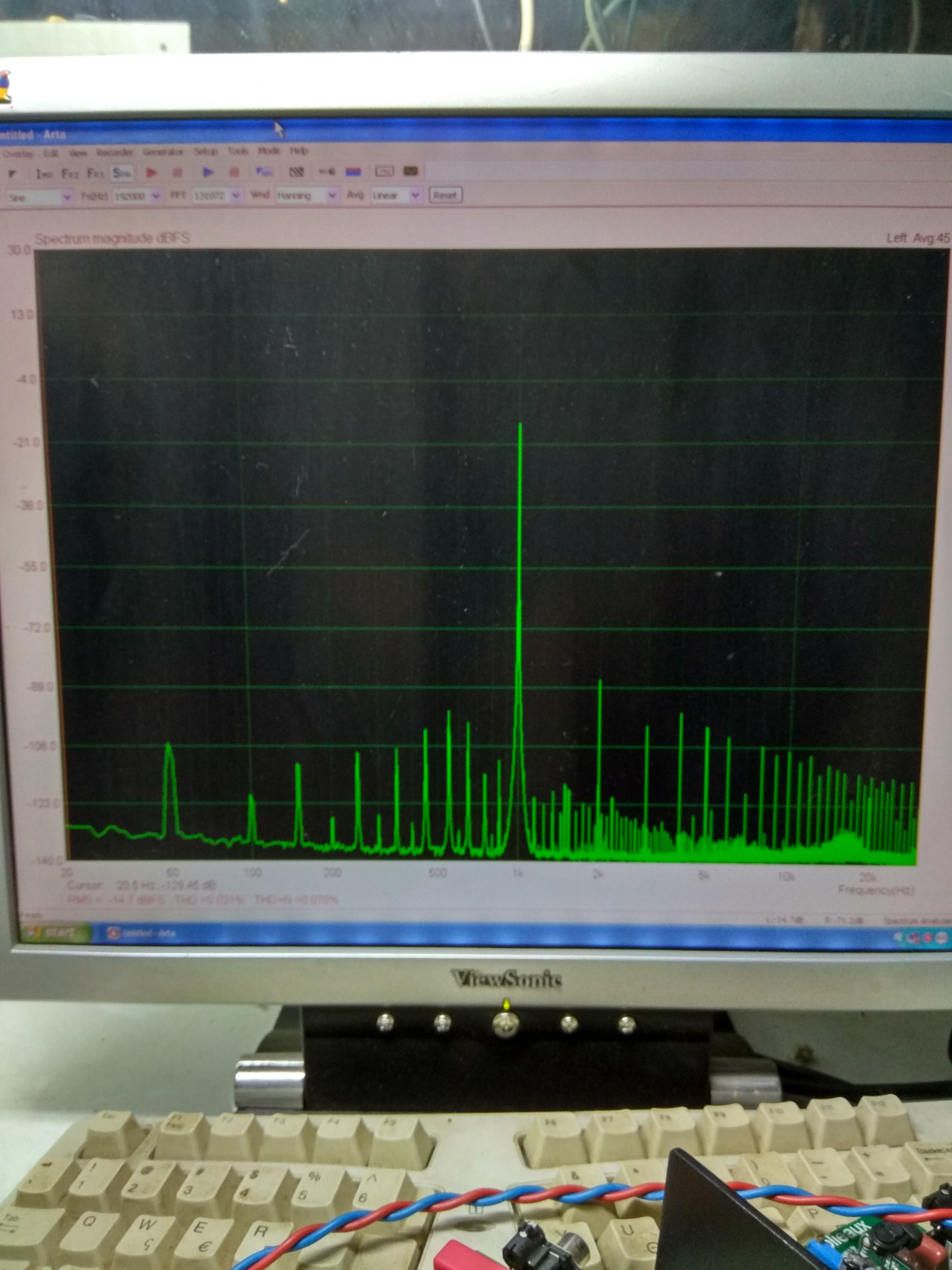Open the Recorder menu

click(x=114, y=152)
